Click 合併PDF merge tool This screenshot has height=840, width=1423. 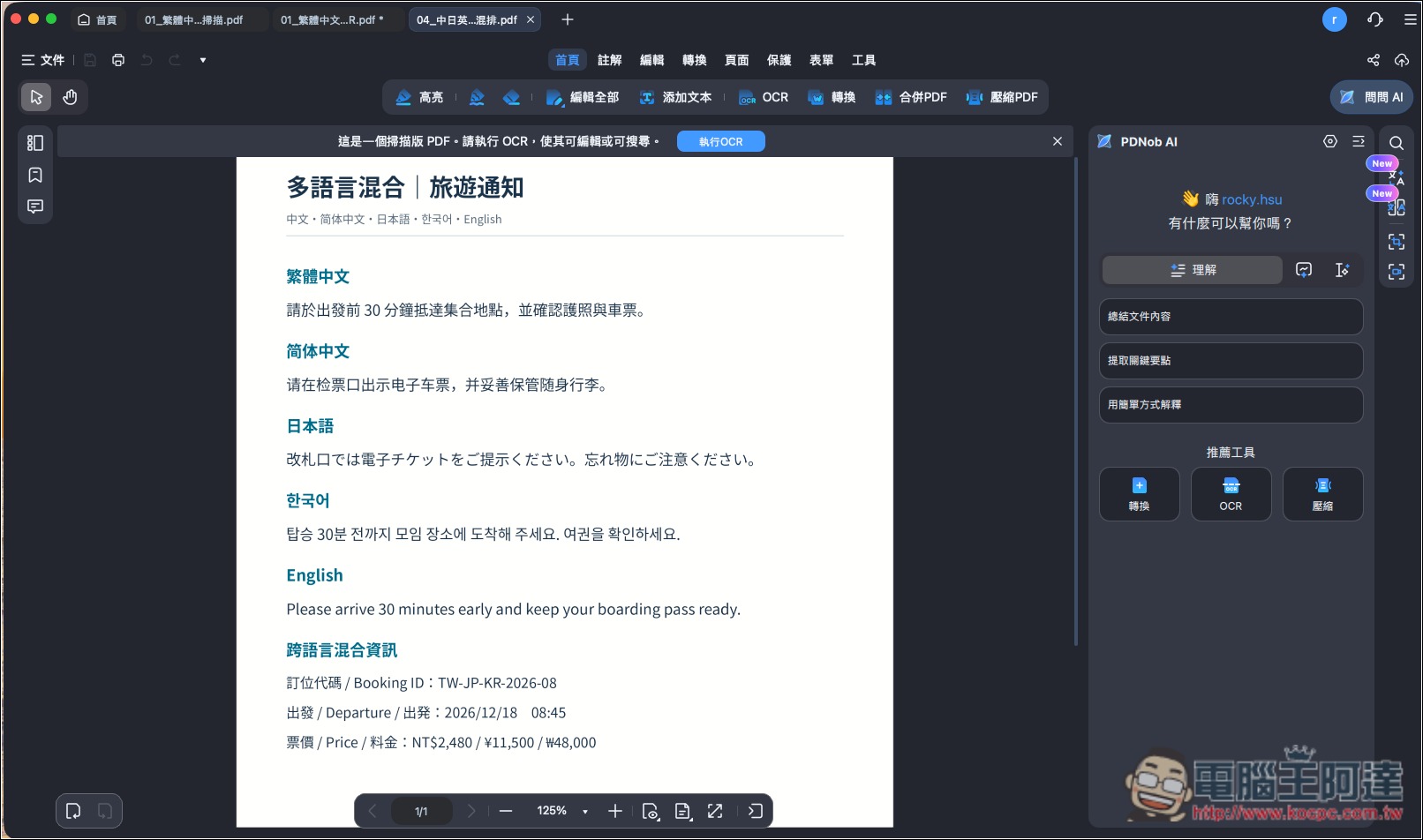911,97
